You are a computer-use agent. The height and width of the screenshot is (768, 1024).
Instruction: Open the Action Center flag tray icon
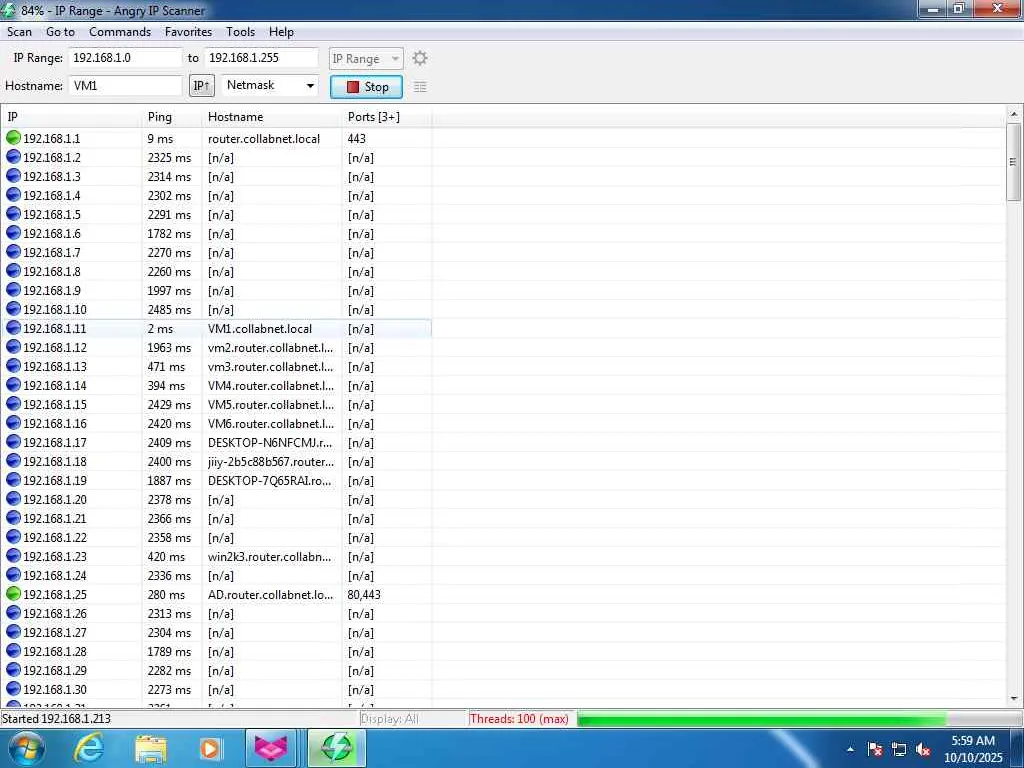pos(875,749)
